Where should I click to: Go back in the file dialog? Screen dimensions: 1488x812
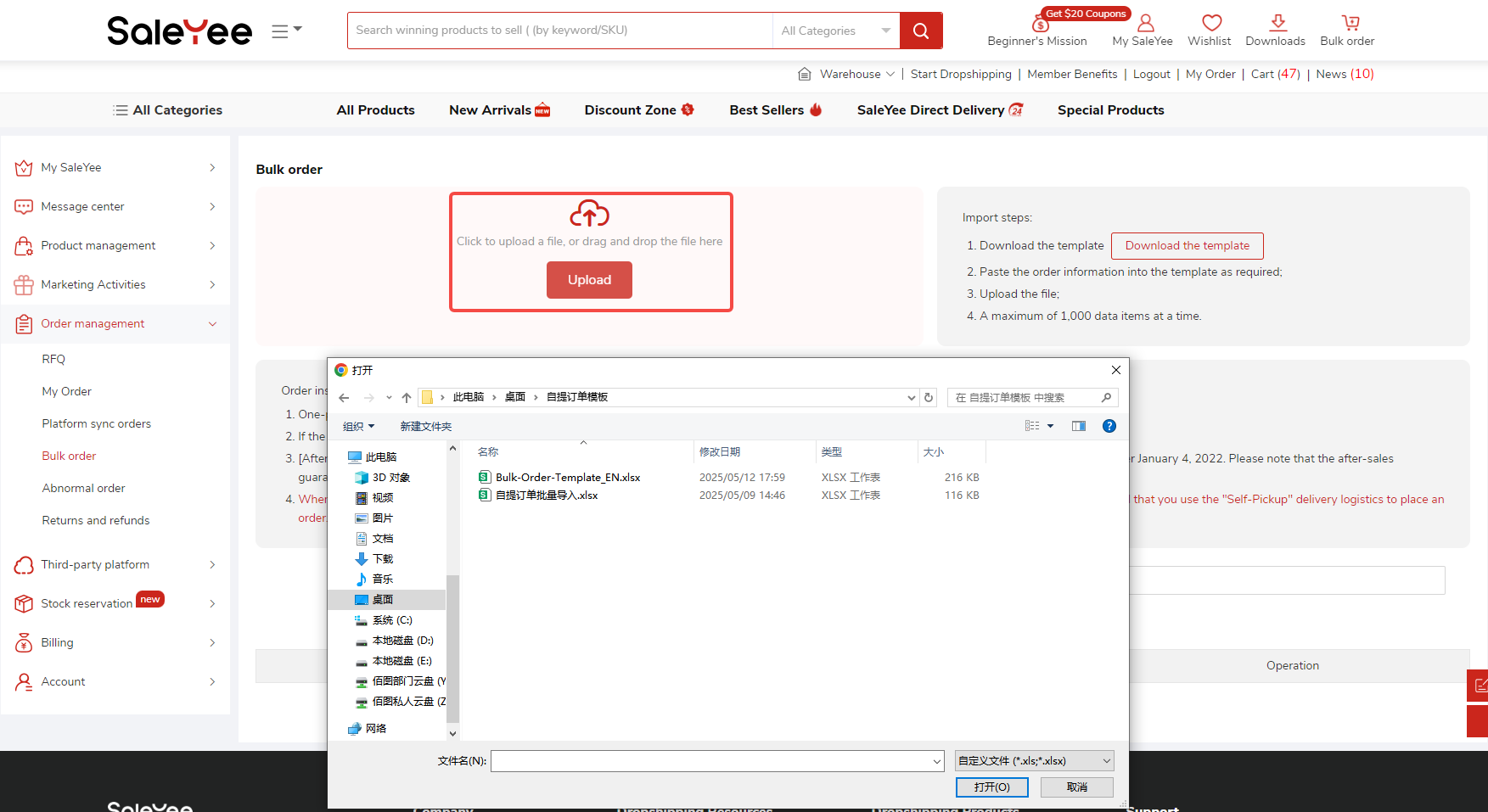(344, 397)
